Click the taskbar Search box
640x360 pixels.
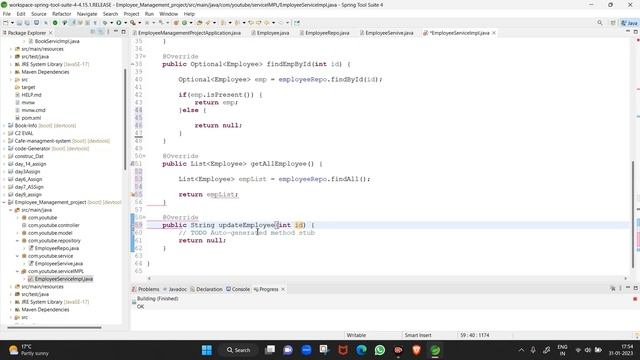[238, 350]
